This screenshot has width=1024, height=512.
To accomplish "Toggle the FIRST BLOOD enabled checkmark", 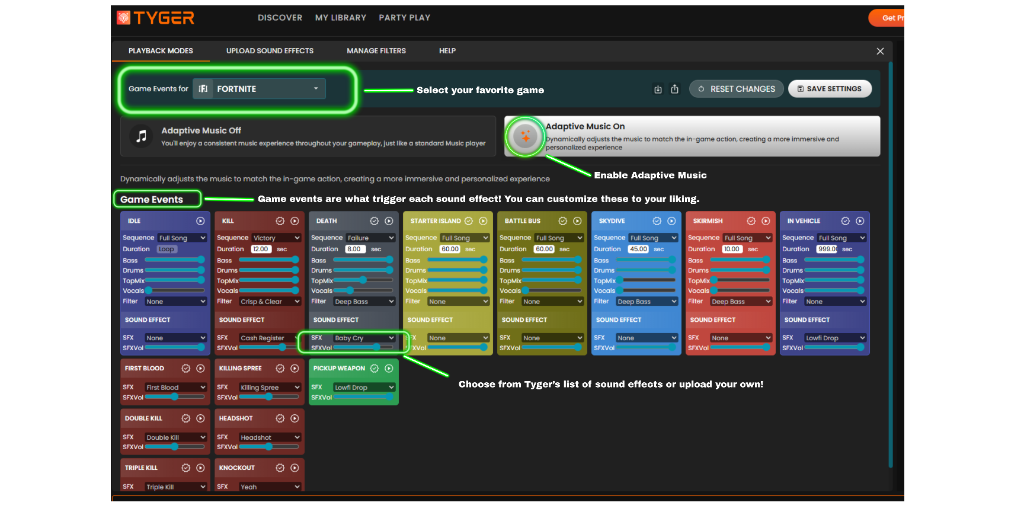I will point(186,368).
